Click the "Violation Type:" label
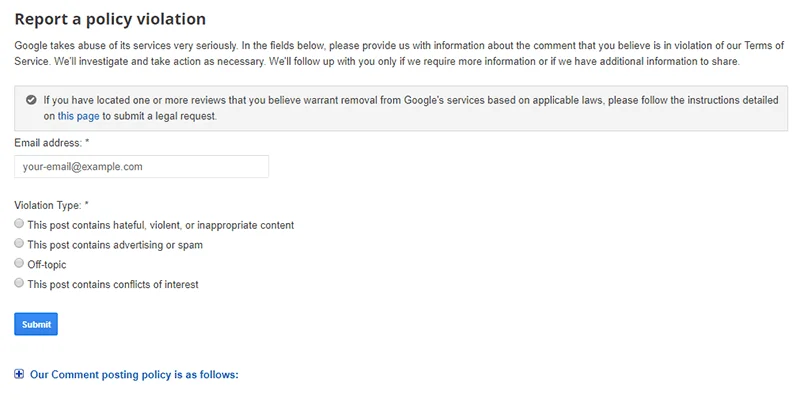This screenshot has height=402, width=800. 47,204
